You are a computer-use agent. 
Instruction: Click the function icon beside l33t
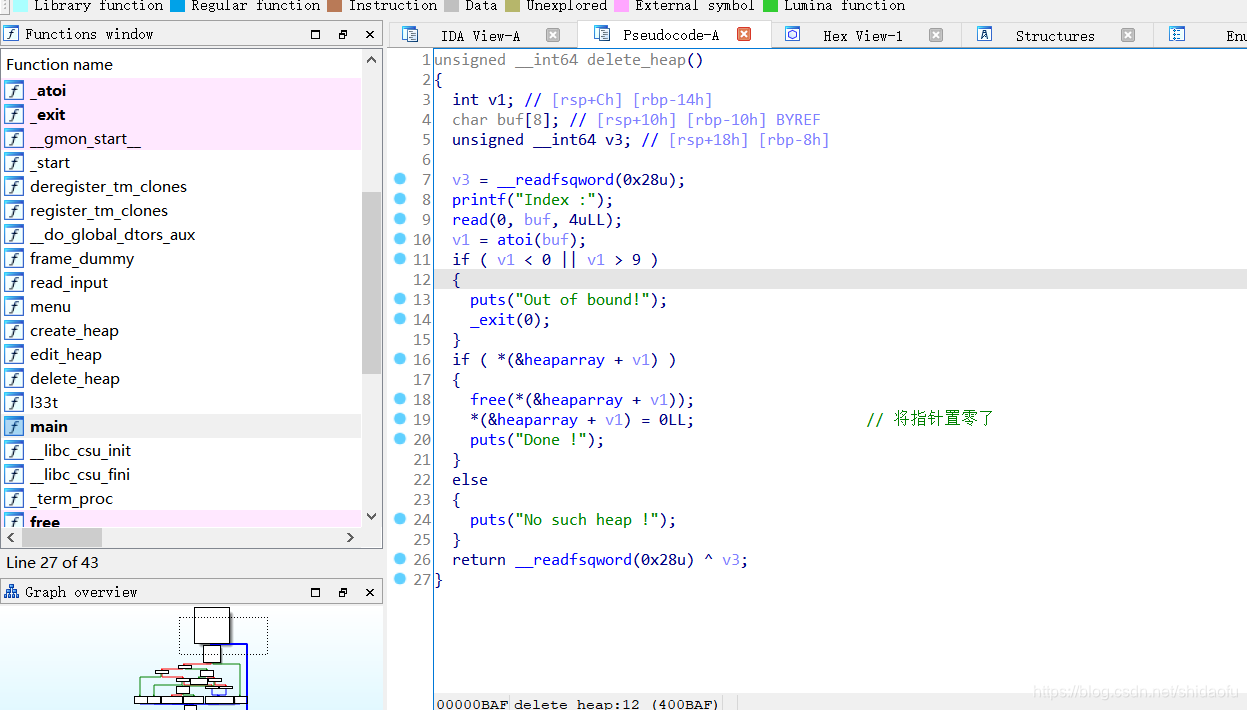pyautogui.click(x=14, y=402)
